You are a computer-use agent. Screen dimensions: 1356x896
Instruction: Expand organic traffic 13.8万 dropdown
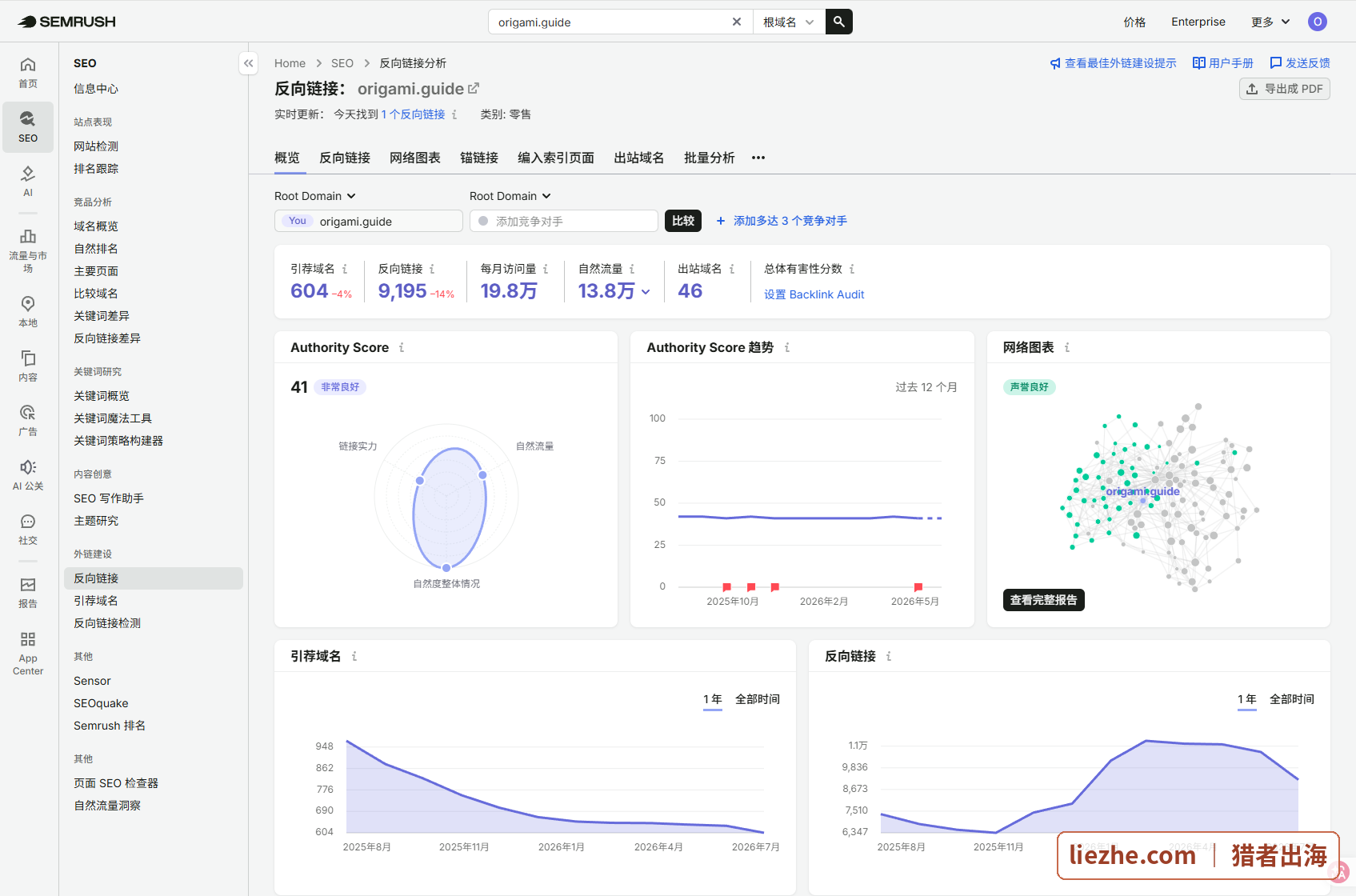click(646, 292)
